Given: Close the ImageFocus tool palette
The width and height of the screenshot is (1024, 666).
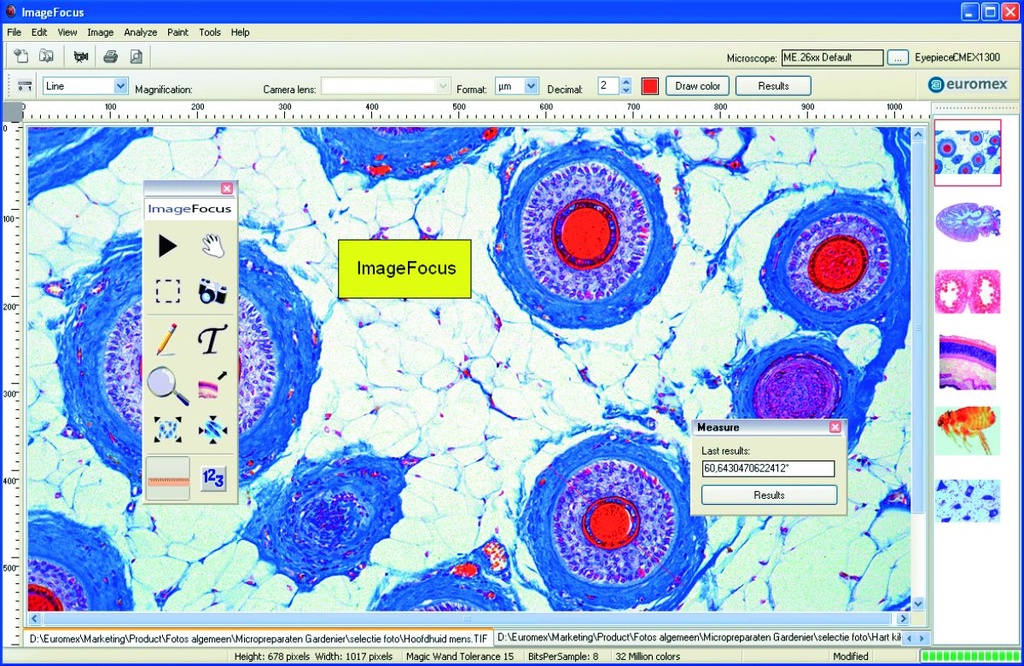Looking at the screenshot, I should click(227, 189).
